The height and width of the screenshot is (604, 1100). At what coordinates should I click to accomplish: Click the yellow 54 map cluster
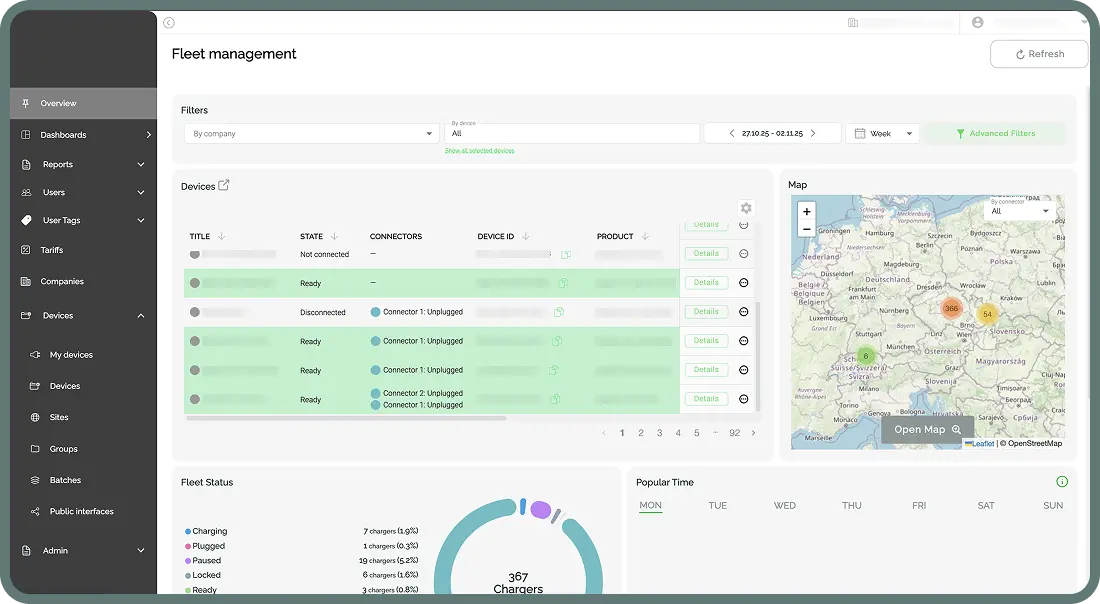click(988, 314)
